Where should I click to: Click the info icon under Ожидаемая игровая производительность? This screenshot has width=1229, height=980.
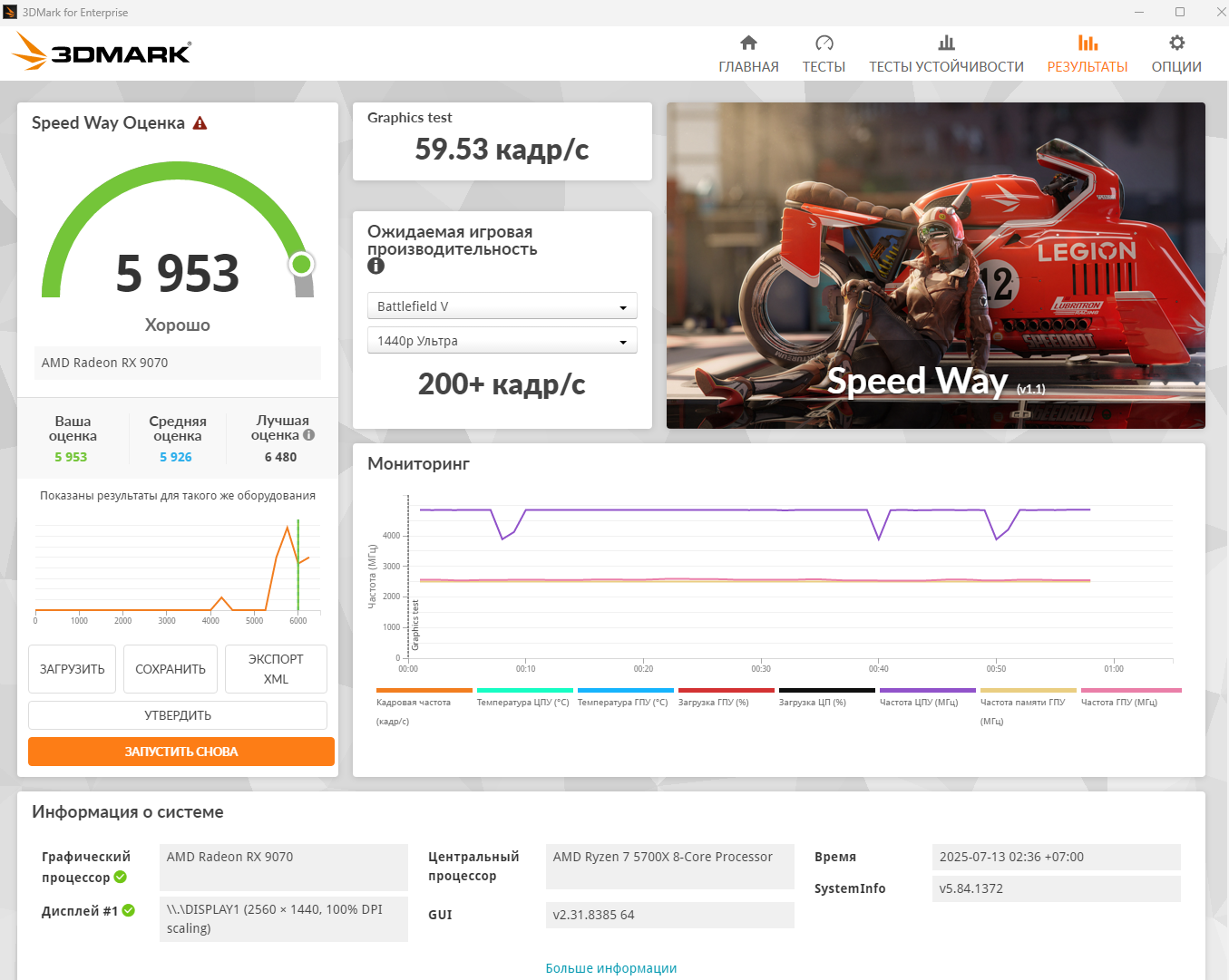coord(376,266)
